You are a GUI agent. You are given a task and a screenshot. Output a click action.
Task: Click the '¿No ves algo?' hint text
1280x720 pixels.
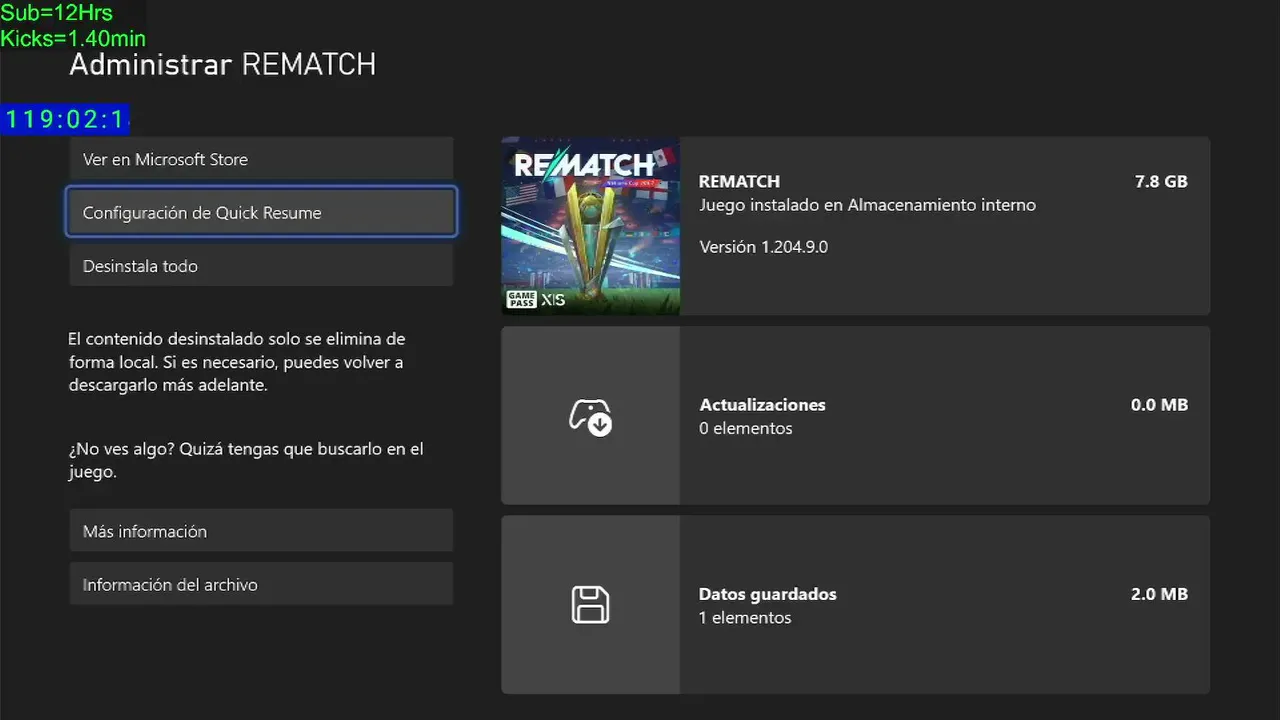click(246, 460)
